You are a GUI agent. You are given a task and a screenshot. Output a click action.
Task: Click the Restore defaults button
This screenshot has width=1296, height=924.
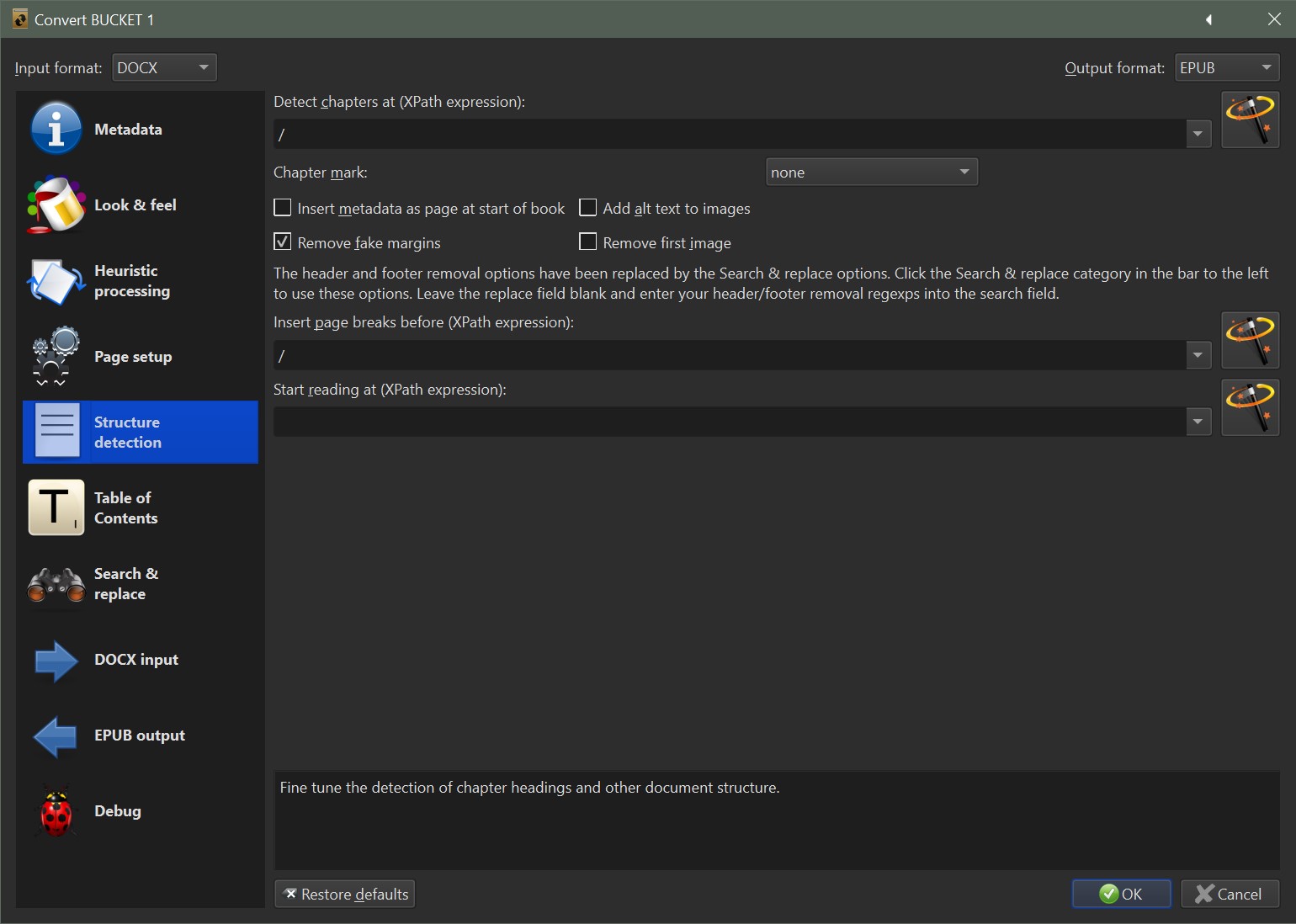345,894
